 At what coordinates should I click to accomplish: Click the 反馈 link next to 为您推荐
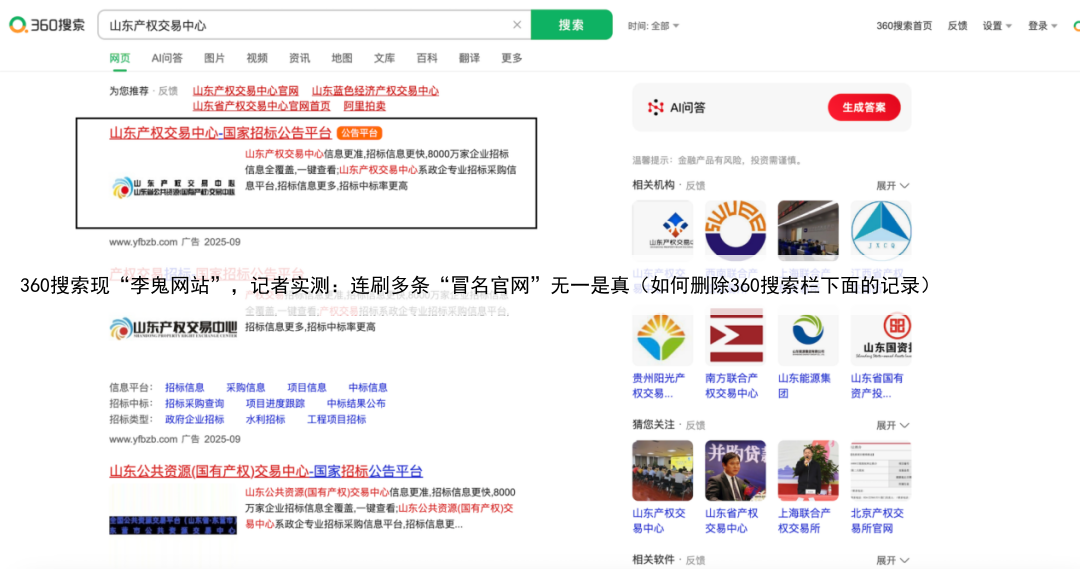coord(168,91)
